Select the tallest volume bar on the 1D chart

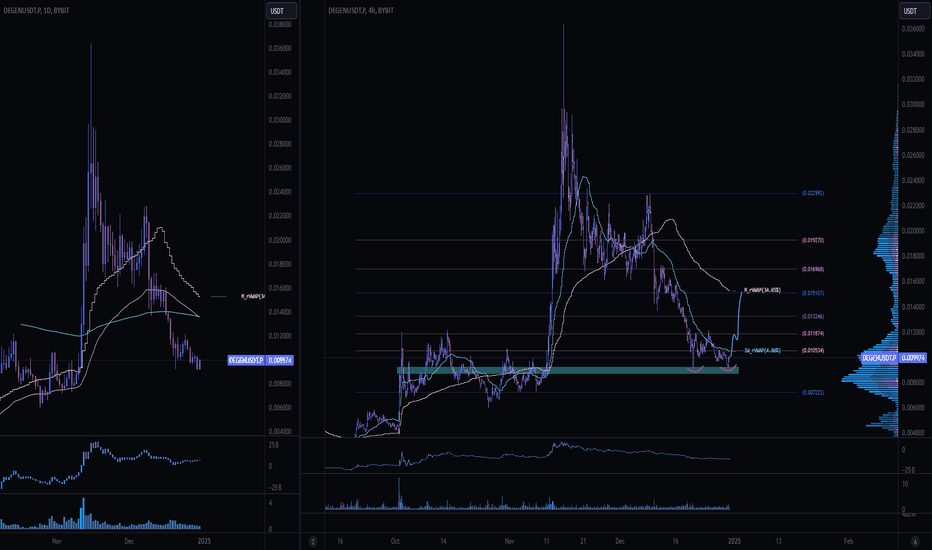click(x=83, y=513)
